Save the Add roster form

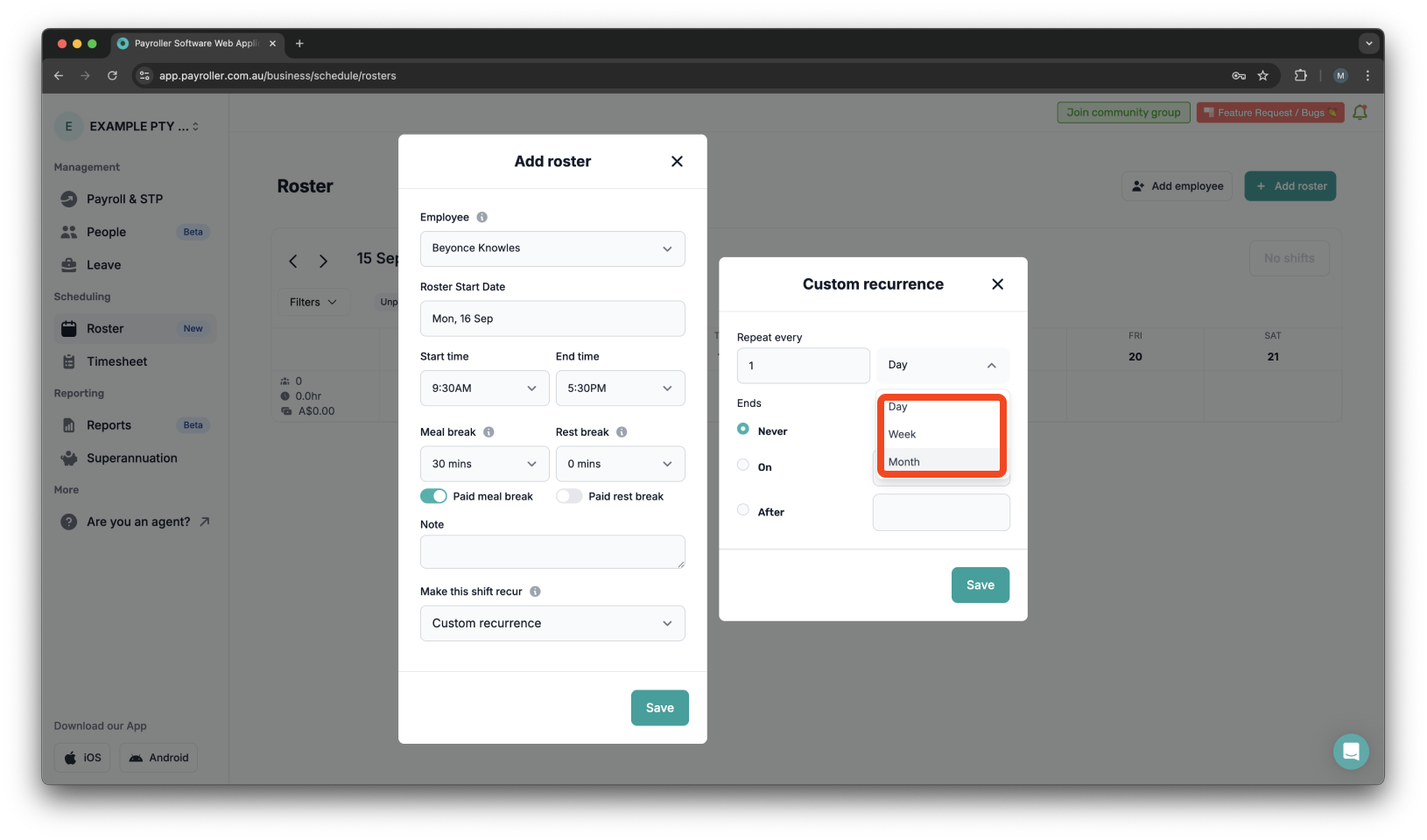[660, 708]
